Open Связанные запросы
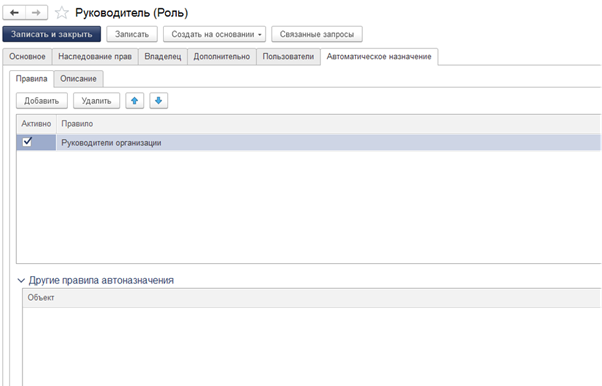 [317, 34]
